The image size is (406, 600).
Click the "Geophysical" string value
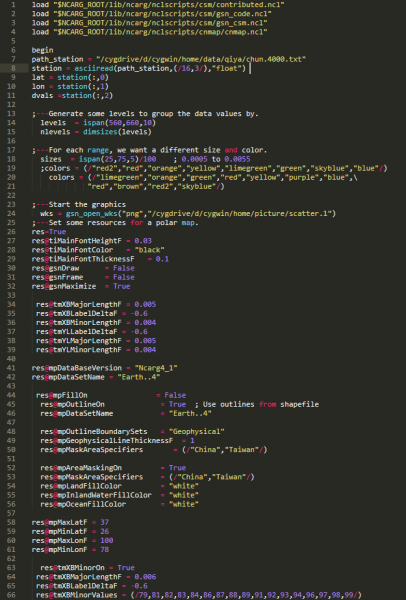[197, 432]
